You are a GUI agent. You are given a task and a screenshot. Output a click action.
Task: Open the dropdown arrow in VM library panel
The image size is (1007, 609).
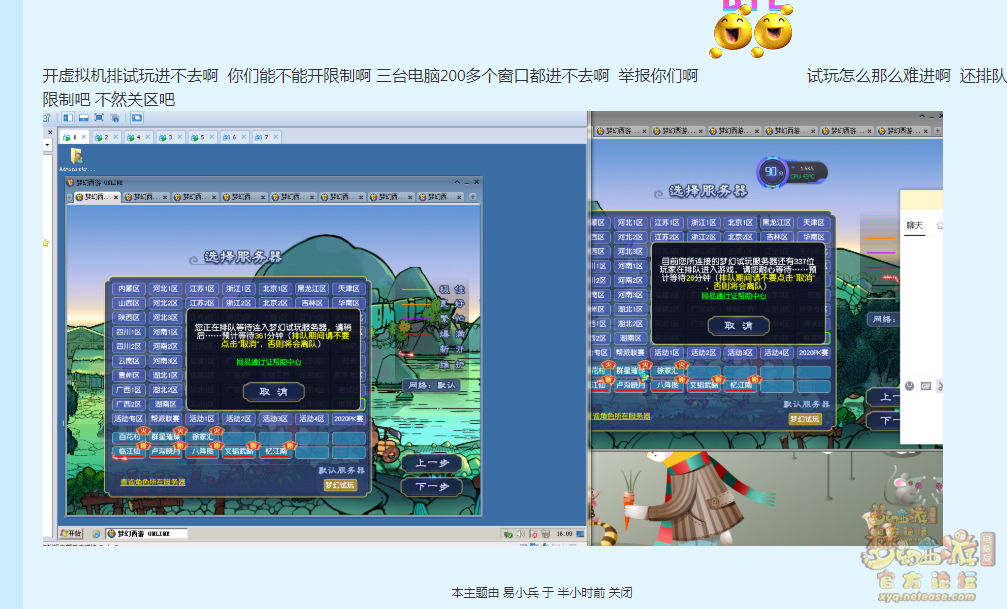[x=48, y=145]
